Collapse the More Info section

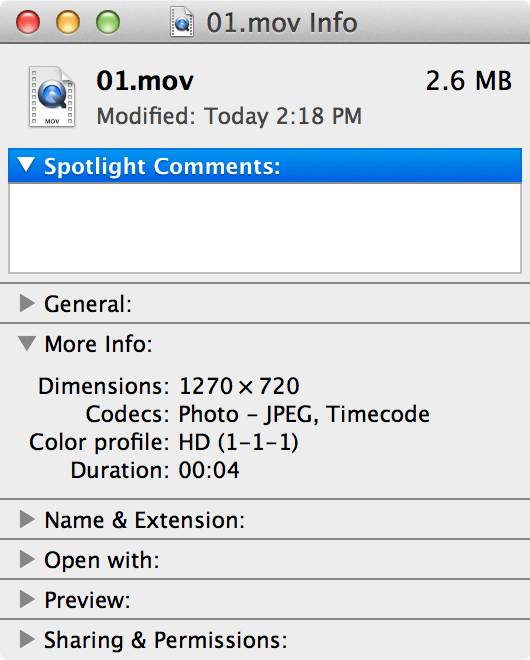[27, 343]
